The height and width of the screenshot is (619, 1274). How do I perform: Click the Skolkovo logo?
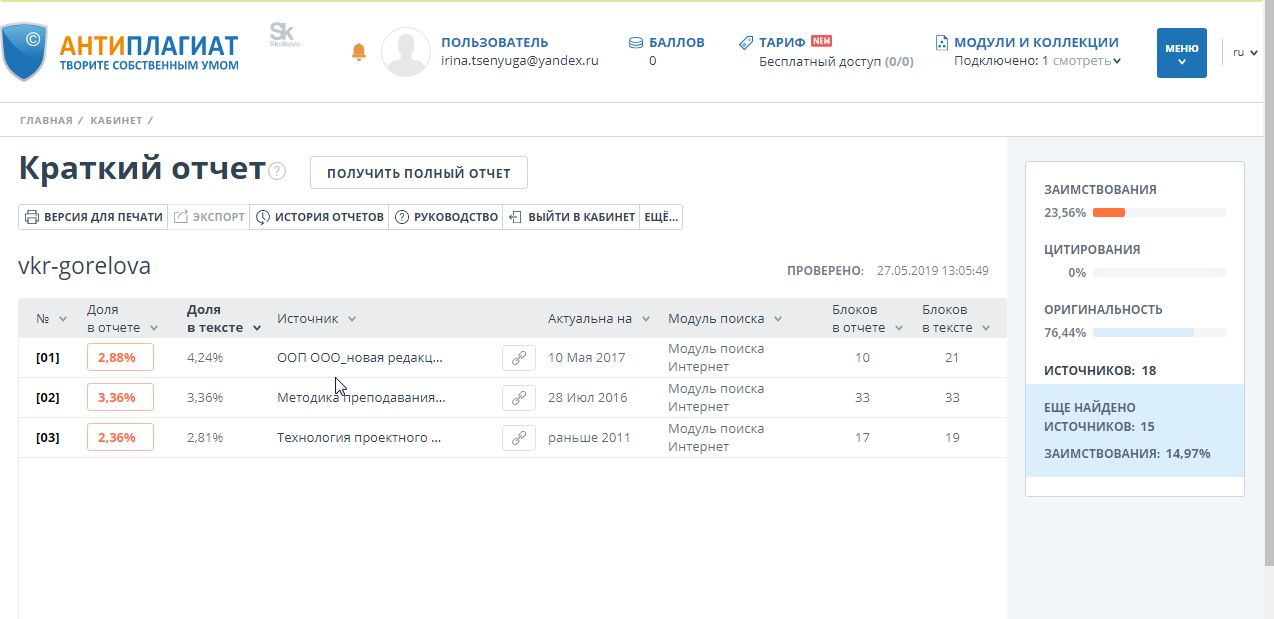click(x=284, y=35)
